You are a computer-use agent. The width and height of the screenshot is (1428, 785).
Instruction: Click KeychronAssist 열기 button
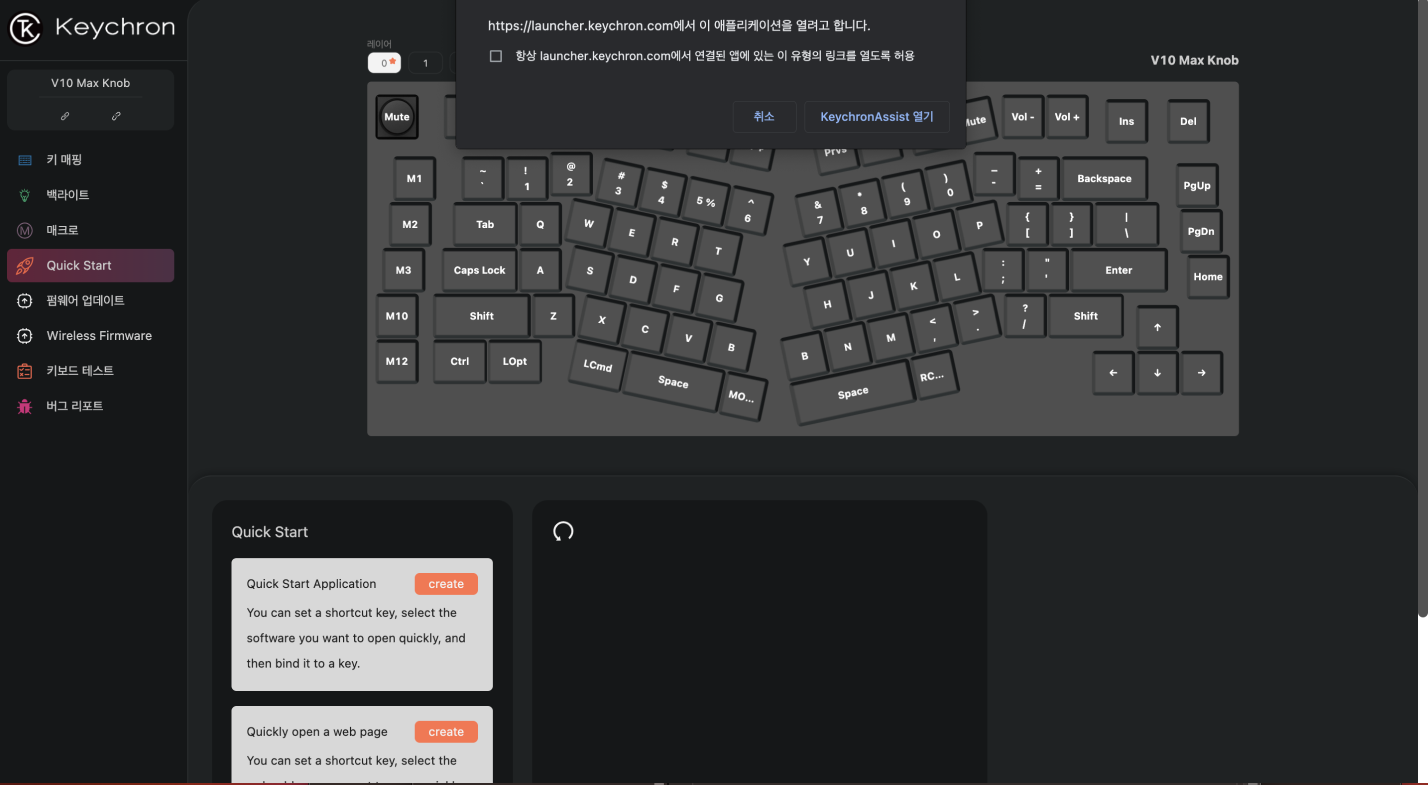tap(877, 117)
